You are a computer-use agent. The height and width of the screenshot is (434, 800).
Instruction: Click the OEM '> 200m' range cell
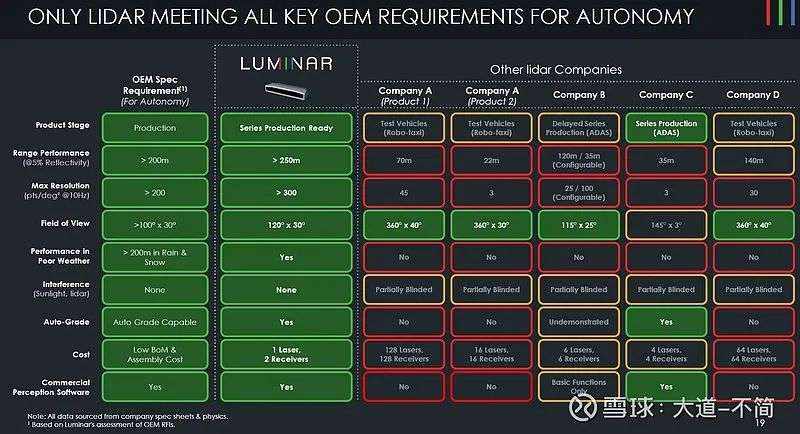pyautogui.click(x=155, y=160)
